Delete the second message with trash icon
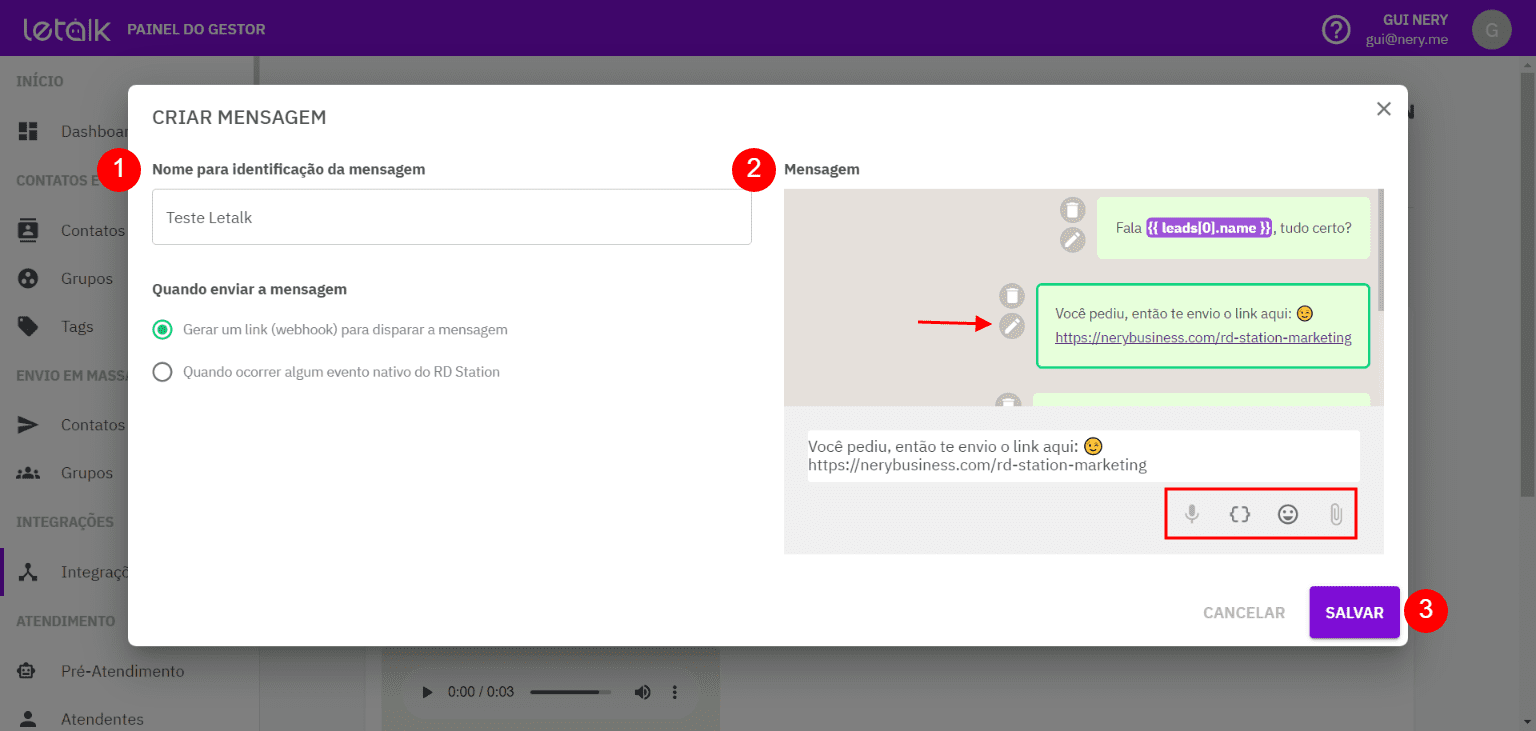The width and height of the screenshot is (1536, 731). [x=1012, y=296]
